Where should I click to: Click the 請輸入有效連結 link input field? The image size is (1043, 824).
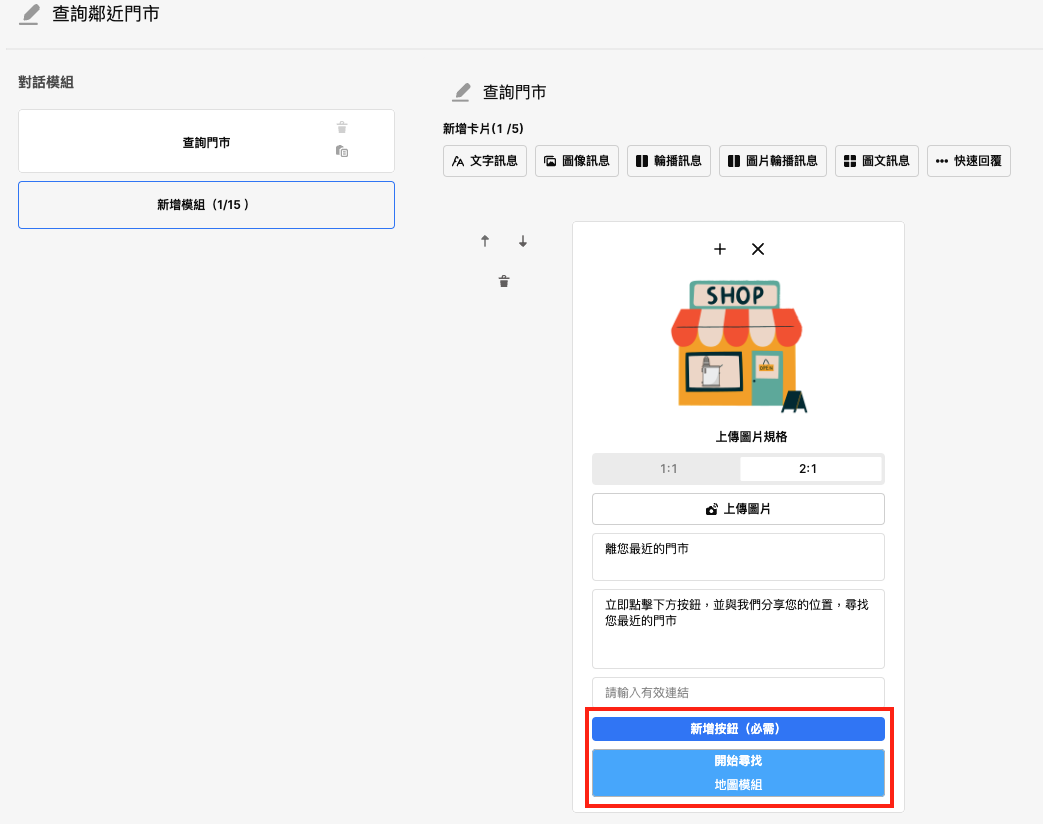(x=738, y=692)
